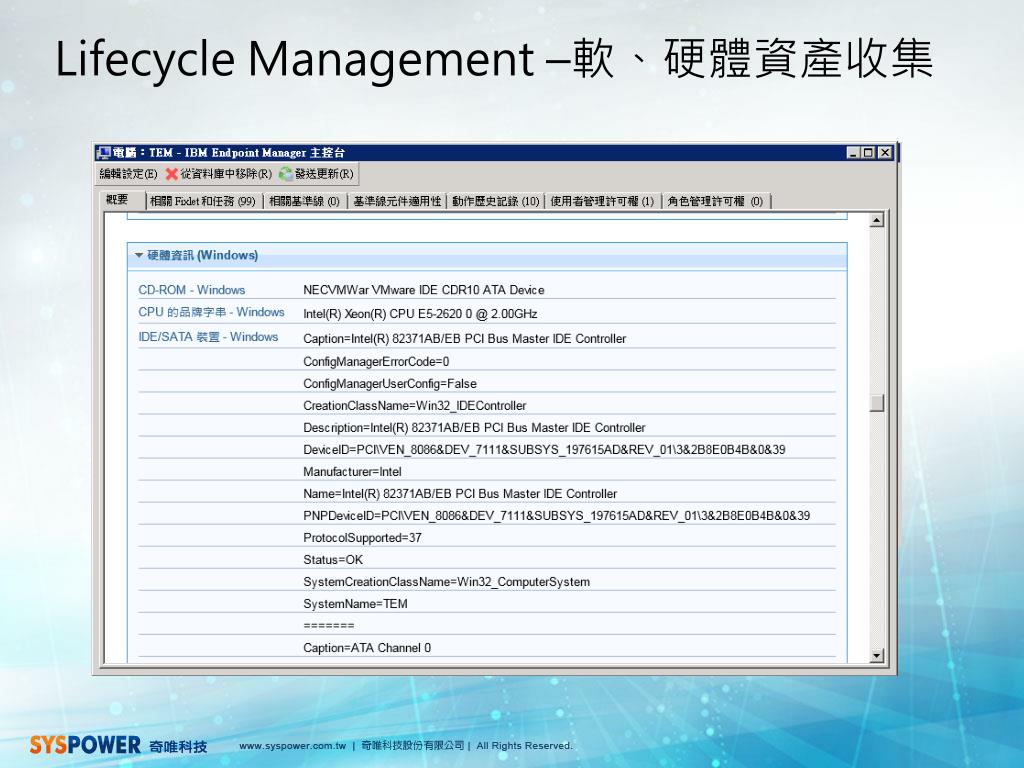Click the vertical scrollbar thumb
This screenshot has width=1024, height=768.
(x=876, y=403)
